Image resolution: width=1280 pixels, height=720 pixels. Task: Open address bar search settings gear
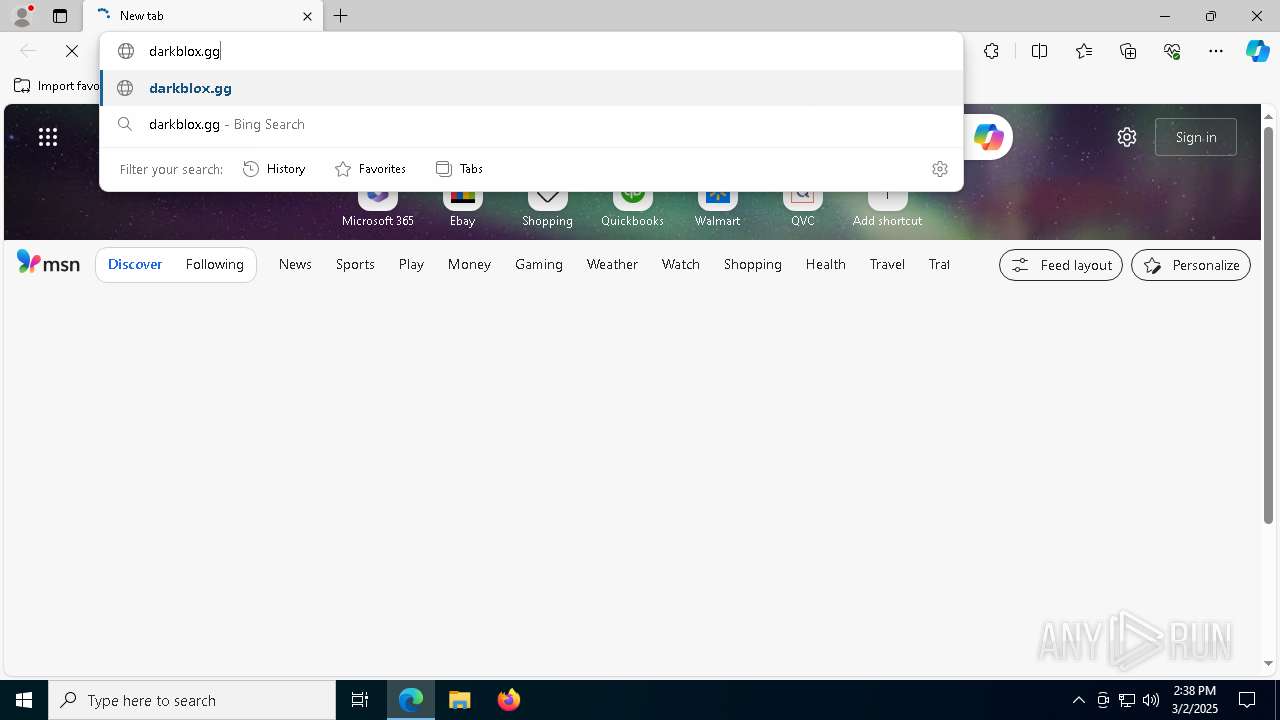pos(939,169)
